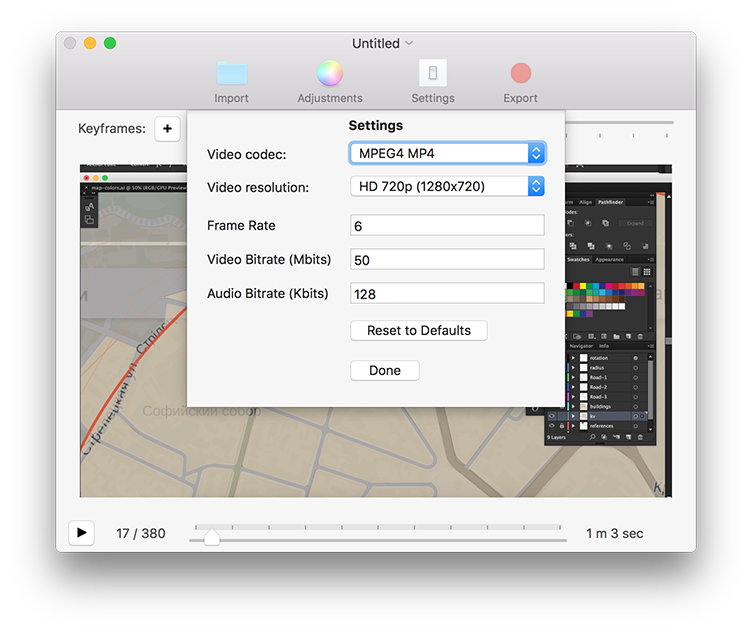
Task: Click the frame counter 17 / 380
Action: point(141,533)
